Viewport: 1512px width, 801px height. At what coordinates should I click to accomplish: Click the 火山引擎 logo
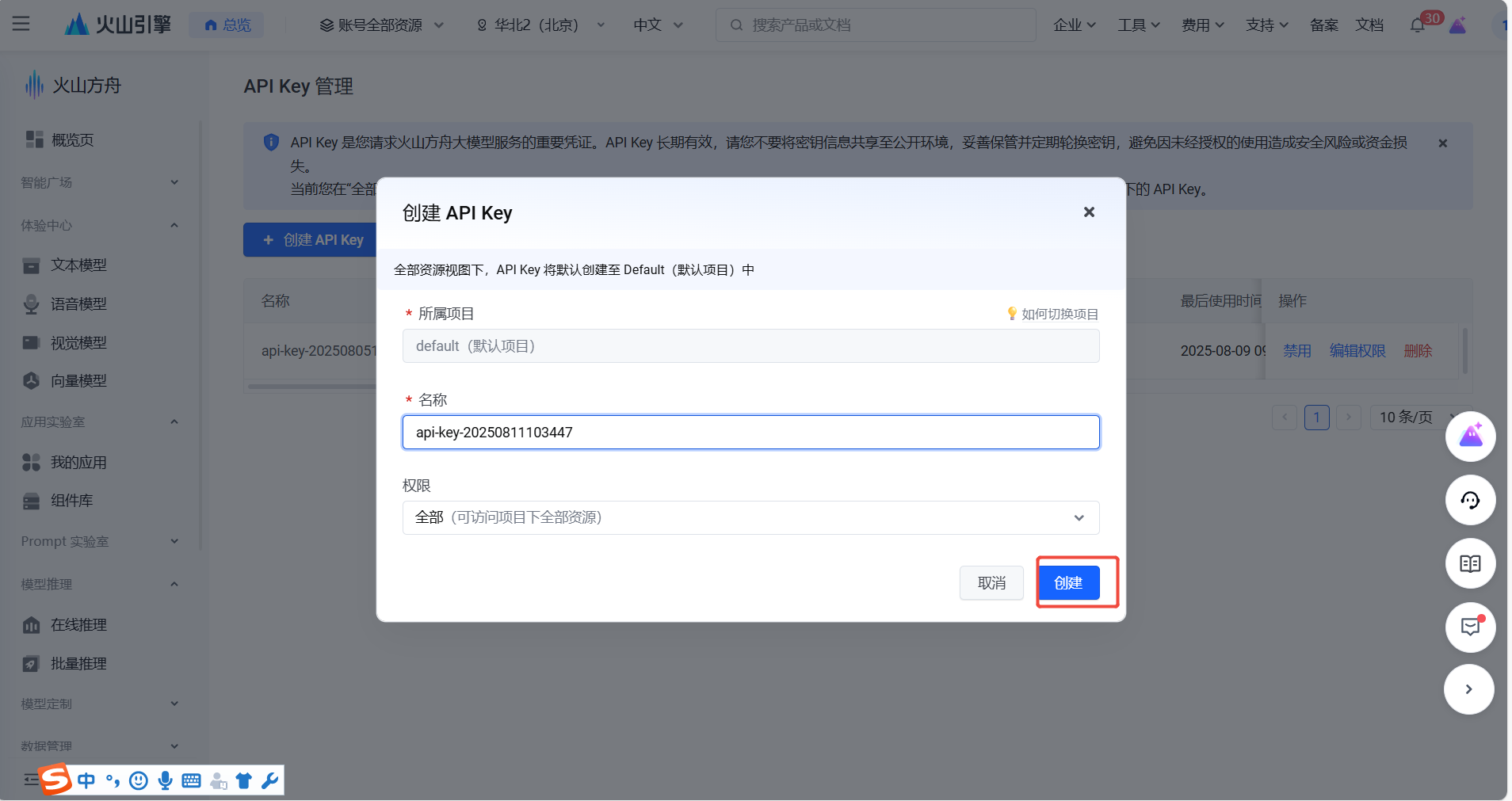(117, 25)
